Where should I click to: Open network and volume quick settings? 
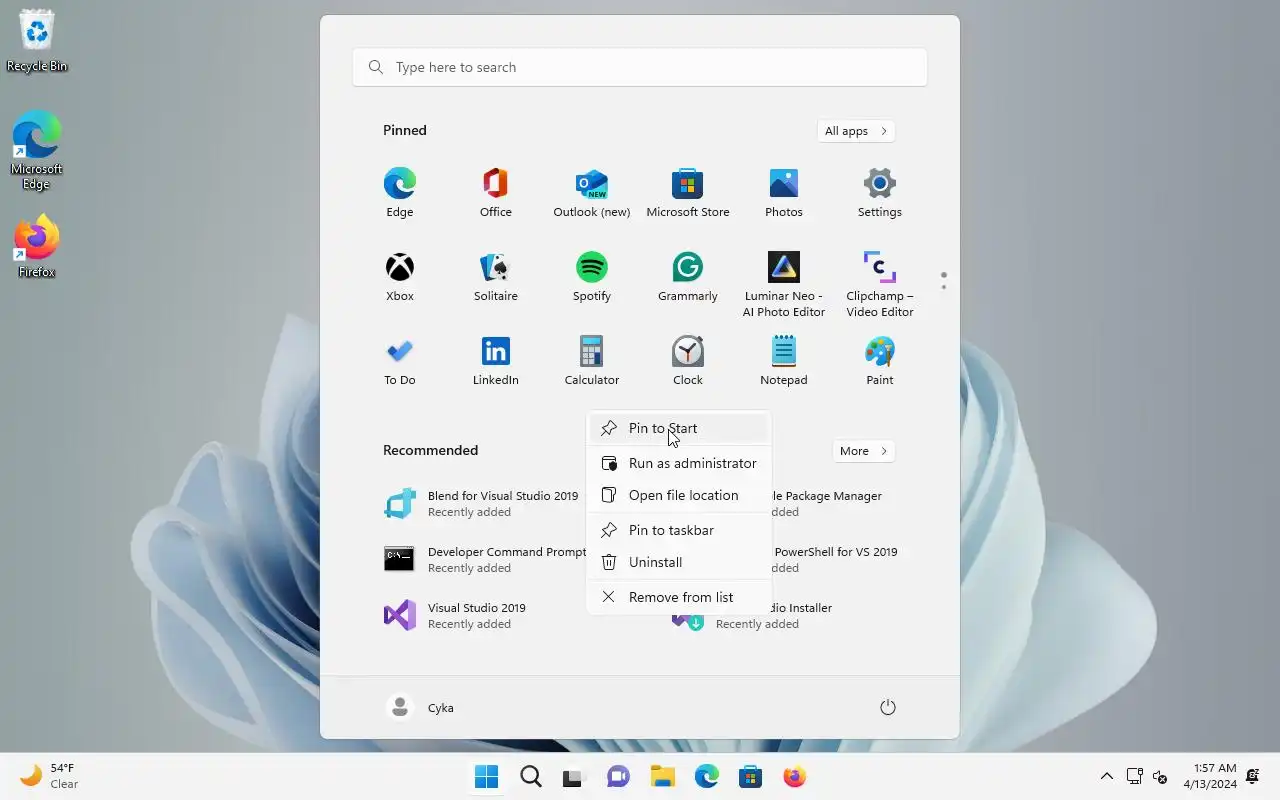click(1147, 777)
